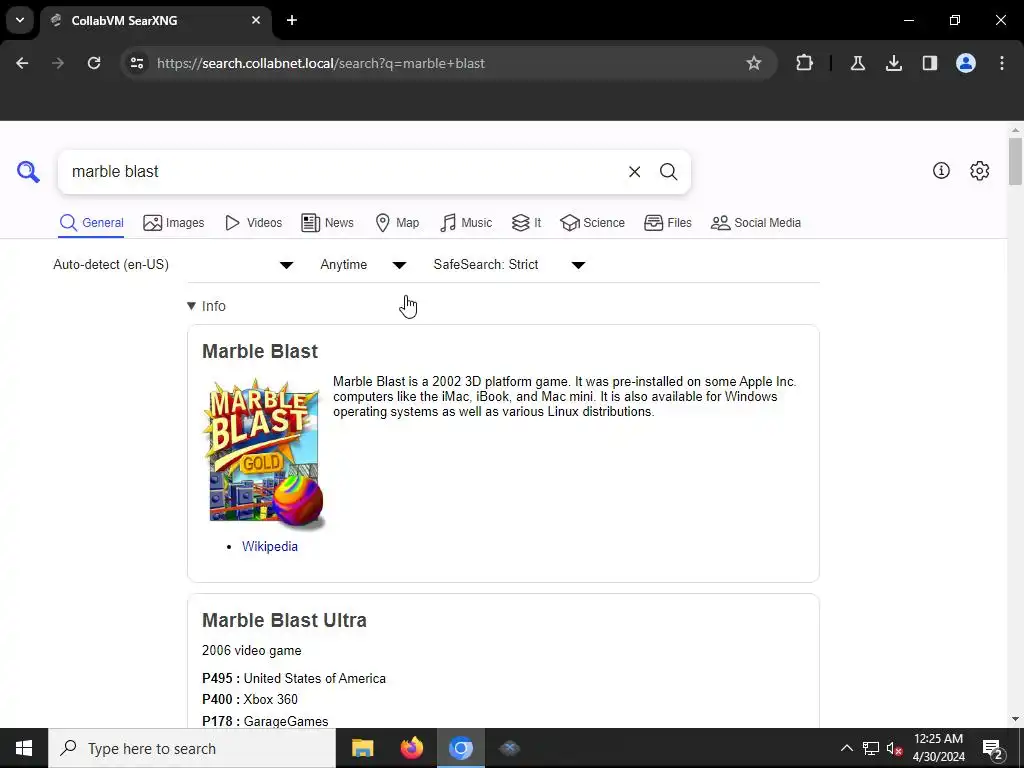Open the Anytime time range dropdown
Viewport: 1024px width, 768px height.
click(363, 264)
